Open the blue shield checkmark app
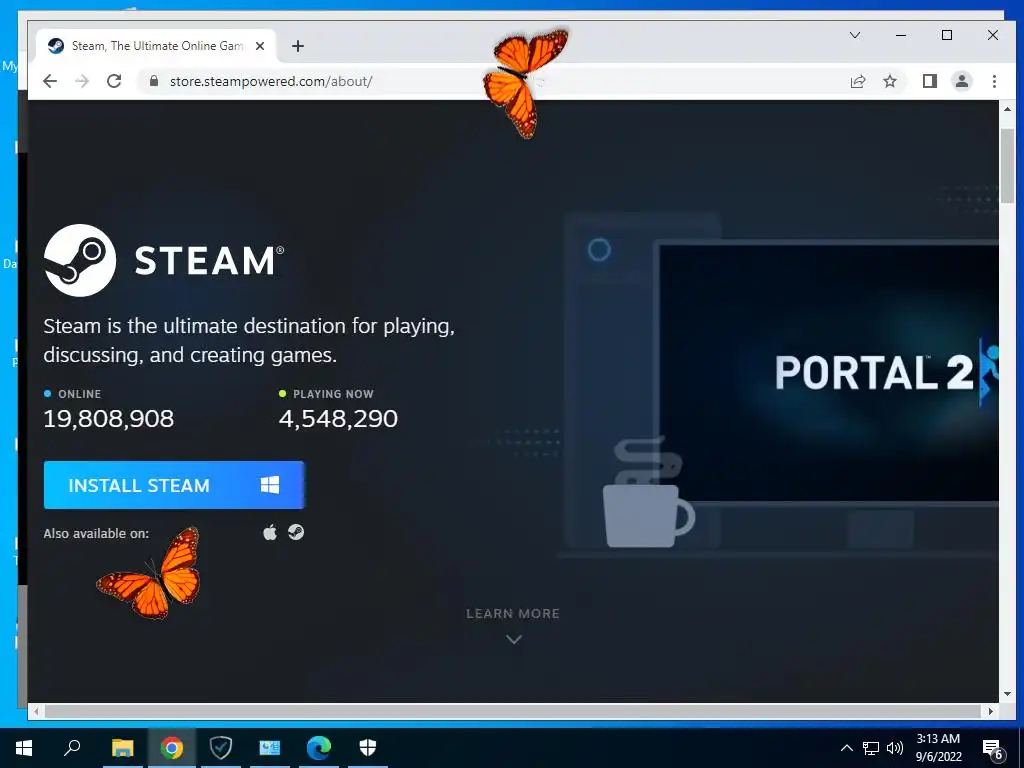1024x768 pixels. click(x=221, y=748)
